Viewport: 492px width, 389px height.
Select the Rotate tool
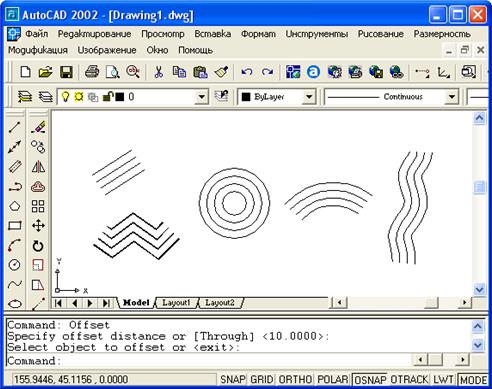click(38, 246)
